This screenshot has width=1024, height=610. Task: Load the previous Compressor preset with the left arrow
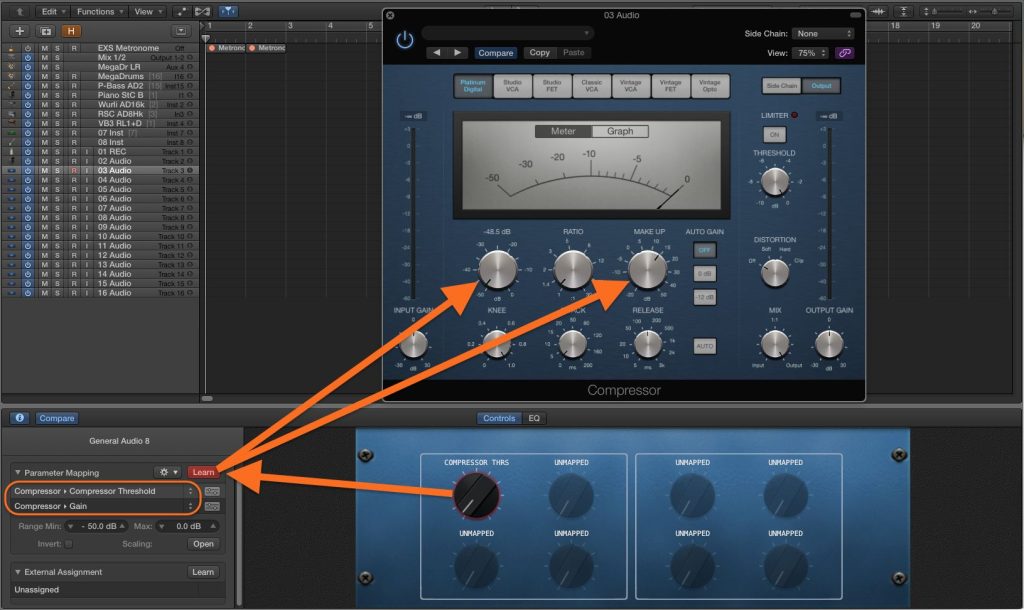tap(437, 52)
